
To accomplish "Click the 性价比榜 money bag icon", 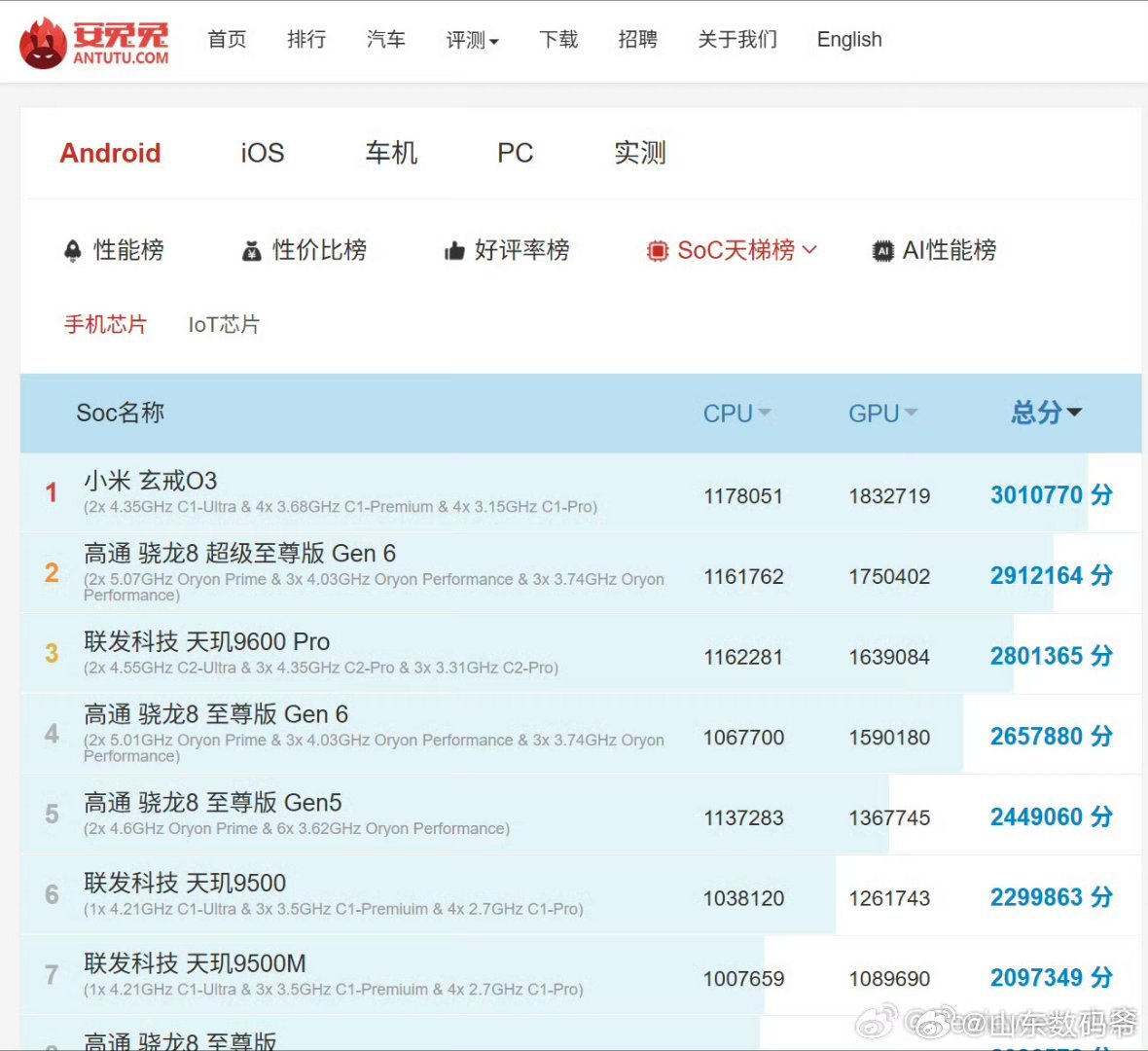I will (252, 250).
